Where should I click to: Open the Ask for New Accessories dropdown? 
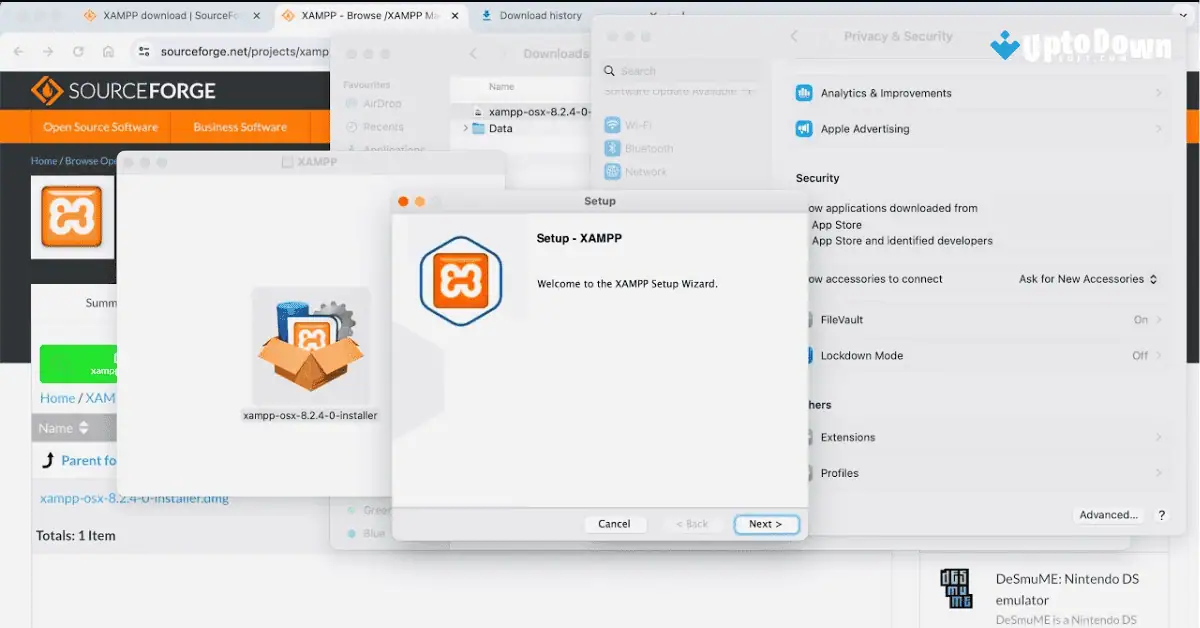pyautogui.click(x=1088, y=279)
